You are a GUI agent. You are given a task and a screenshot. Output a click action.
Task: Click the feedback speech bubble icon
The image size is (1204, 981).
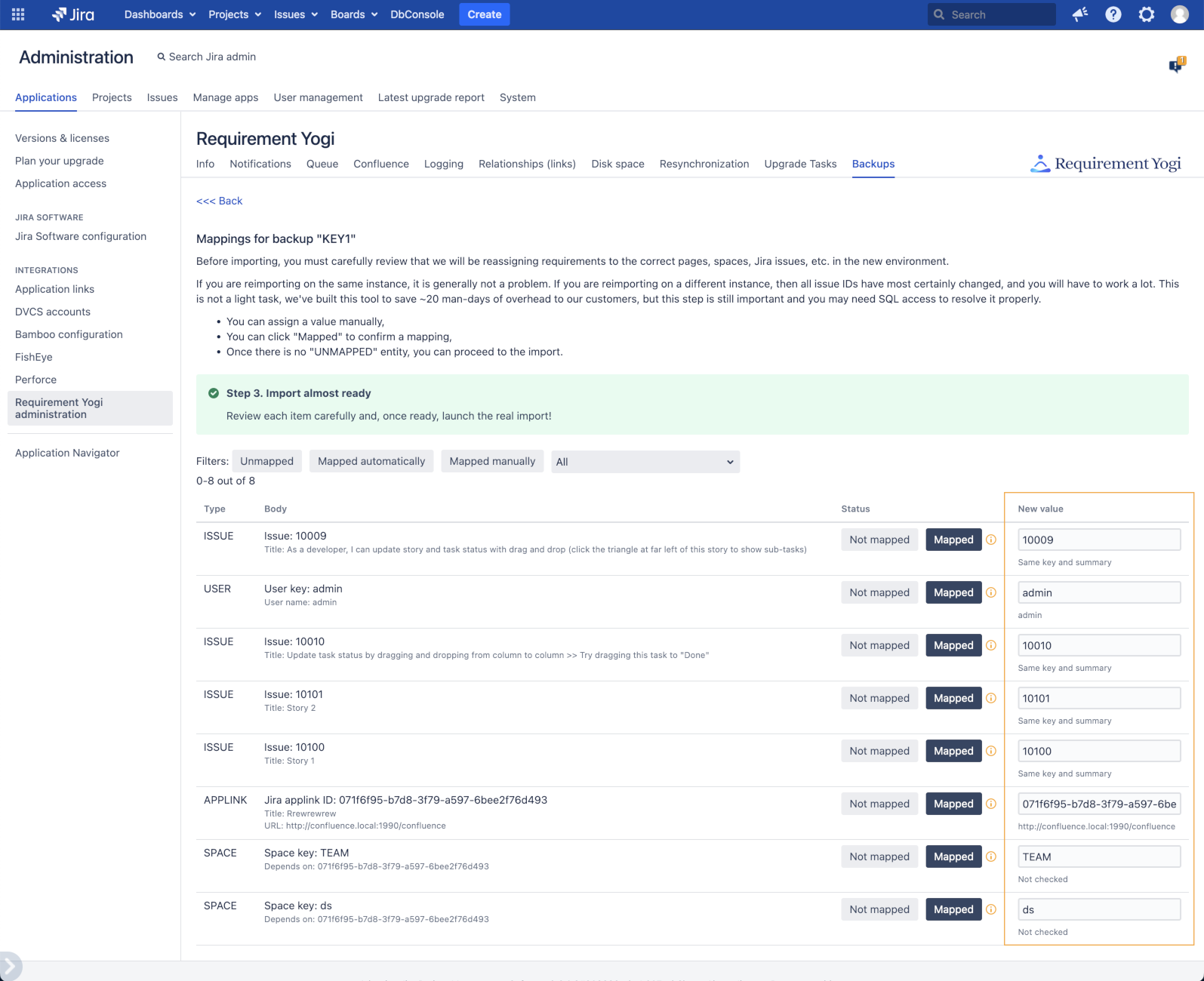pos(1176,66)
